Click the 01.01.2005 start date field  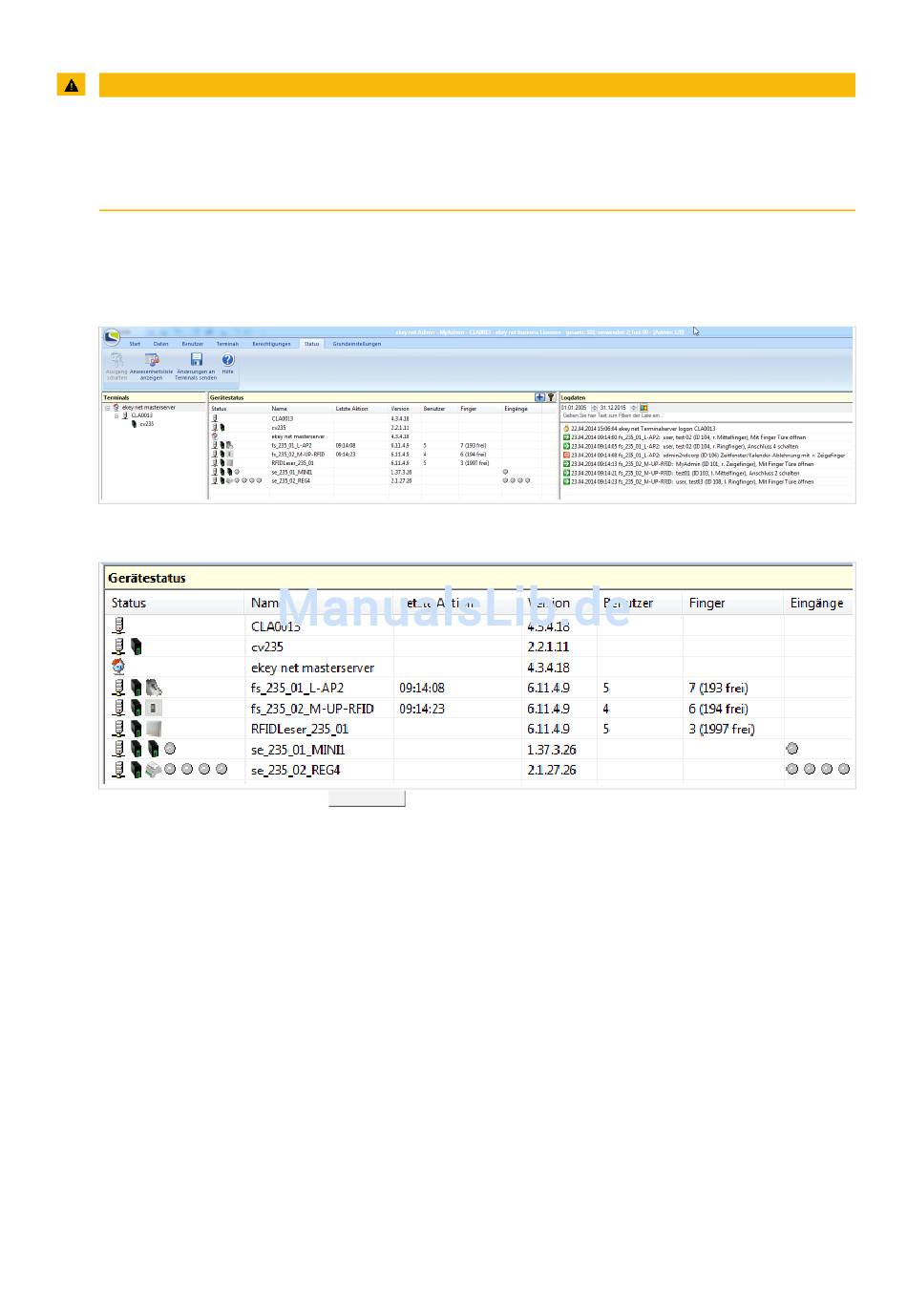click(574, 408)
